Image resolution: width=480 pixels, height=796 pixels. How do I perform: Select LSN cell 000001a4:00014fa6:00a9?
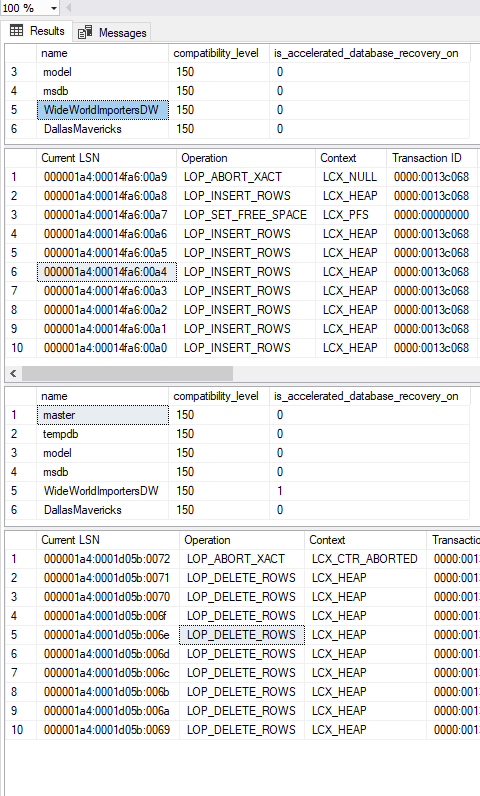[107, 177]
